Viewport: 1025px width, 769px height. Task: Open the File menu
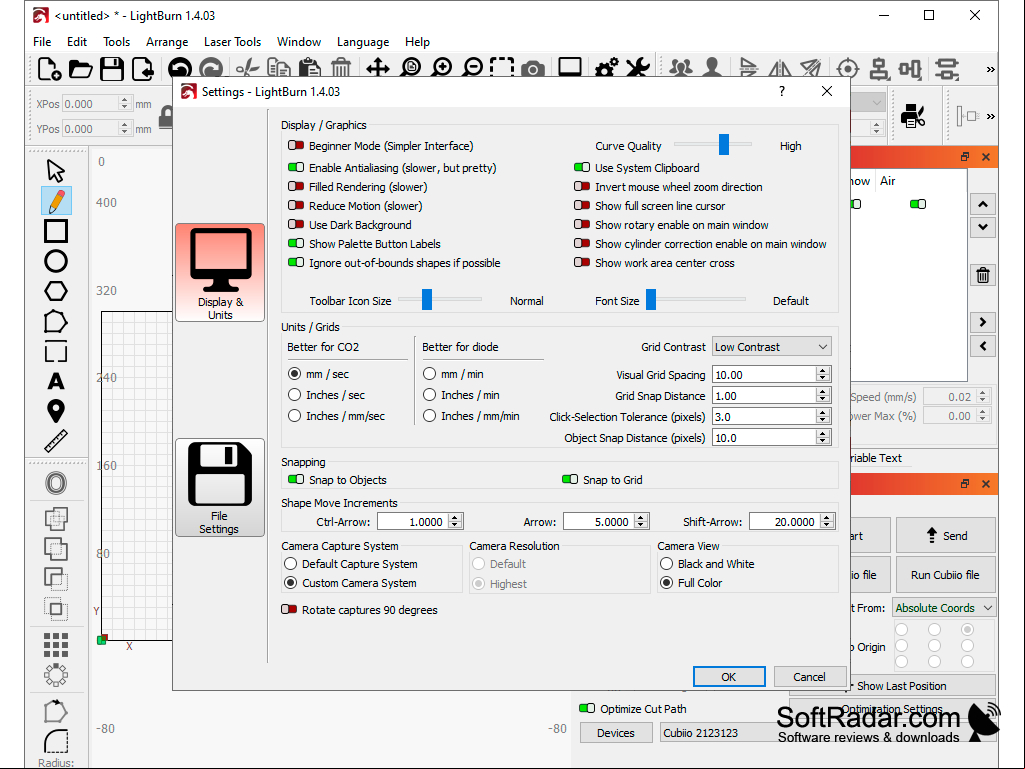tap(42, 42)
